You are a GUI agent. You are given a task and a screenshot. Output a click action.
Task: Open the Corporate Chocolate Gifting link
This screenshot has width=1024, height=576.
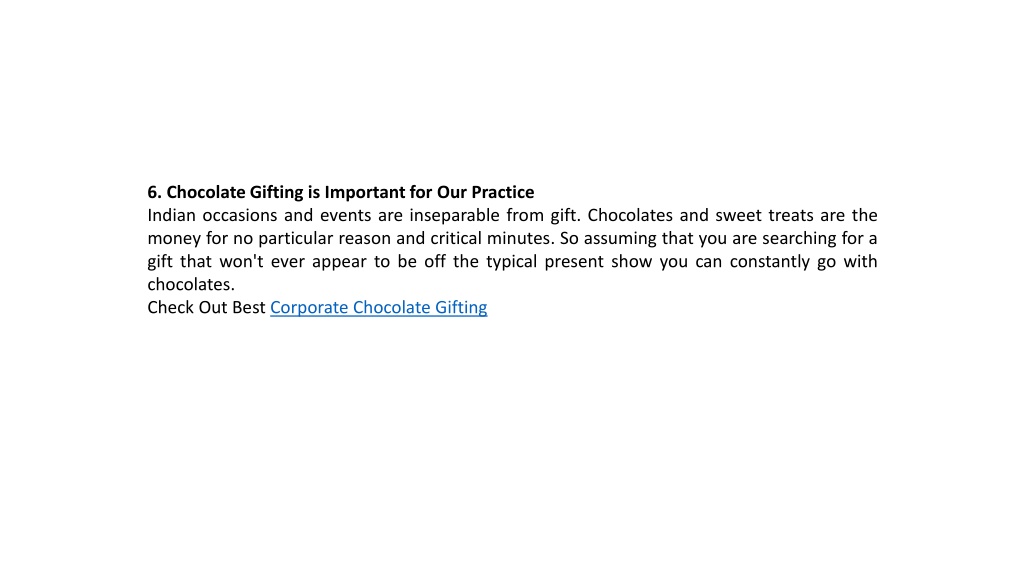(378, 307)
